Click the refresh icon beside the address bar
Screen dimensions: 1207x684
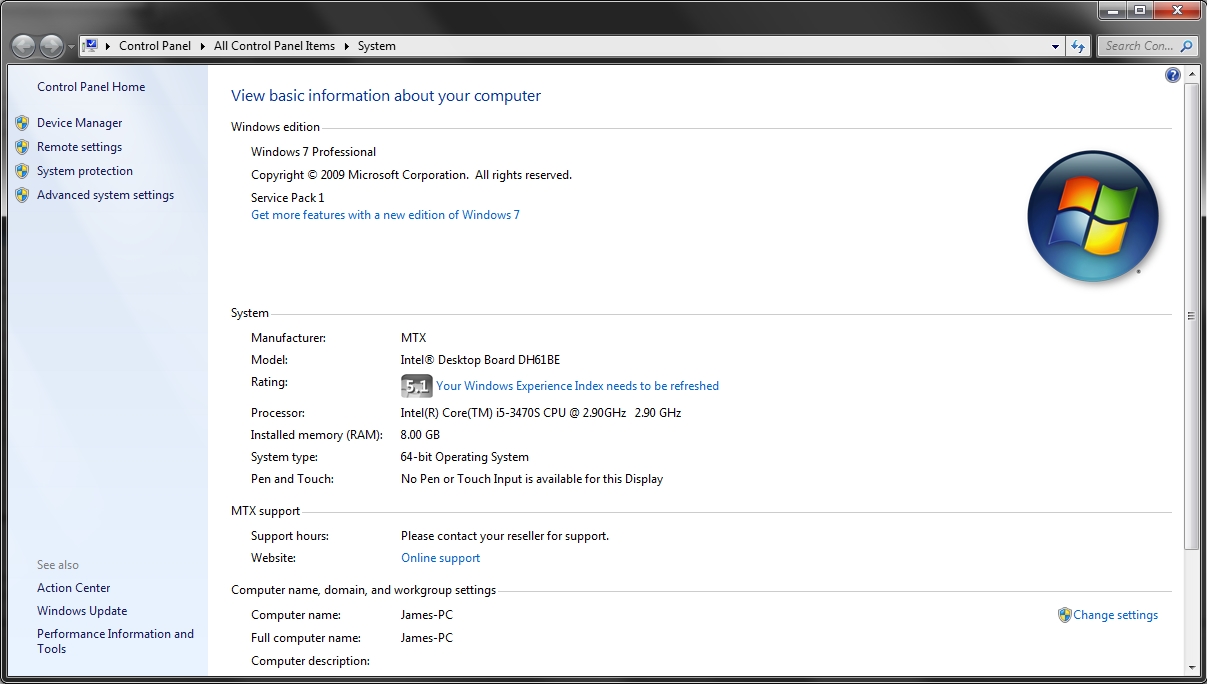[x=1078, y=46]
